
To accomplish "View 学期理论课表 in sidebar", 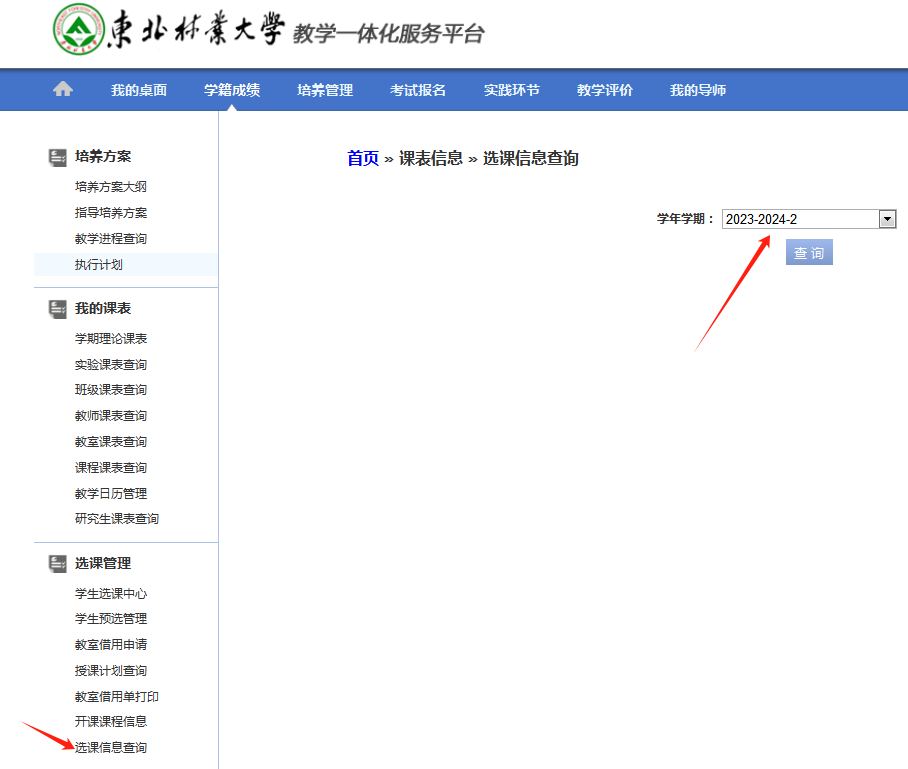I will [x=111, y=339].
